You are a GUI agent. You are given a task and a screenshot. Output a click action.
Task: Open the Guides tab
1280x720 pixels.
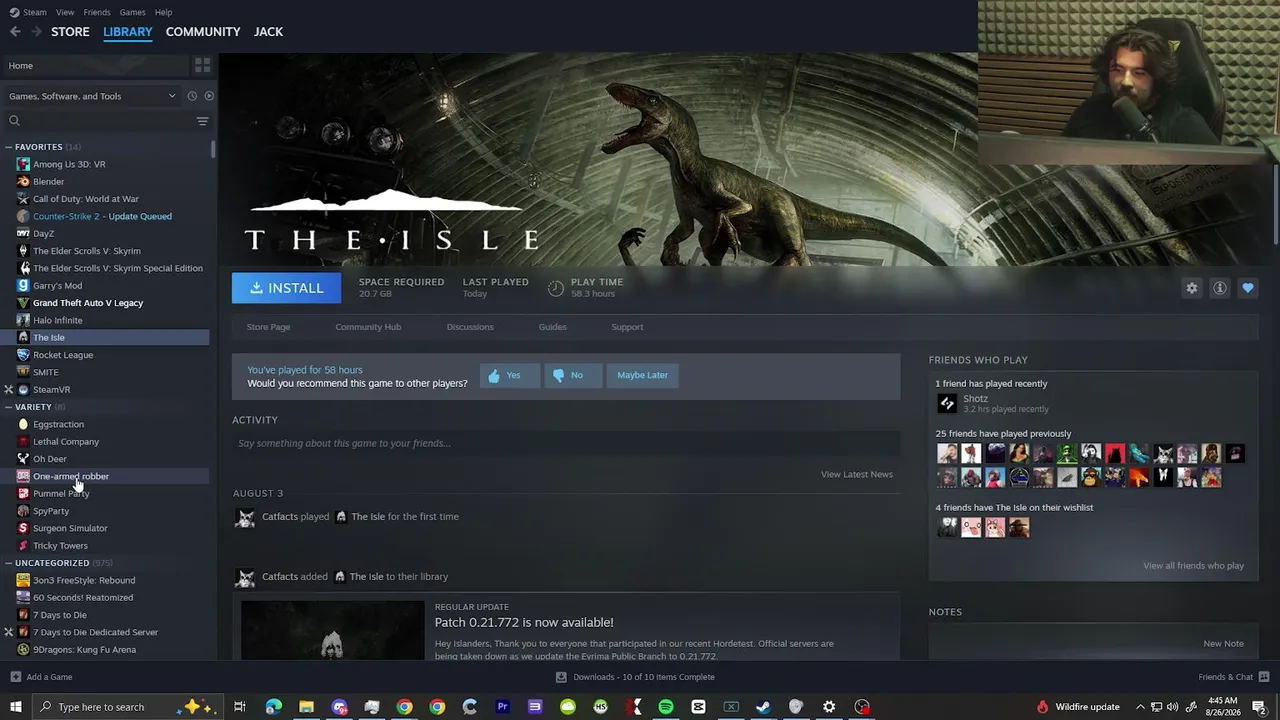(x=552, y=327)
